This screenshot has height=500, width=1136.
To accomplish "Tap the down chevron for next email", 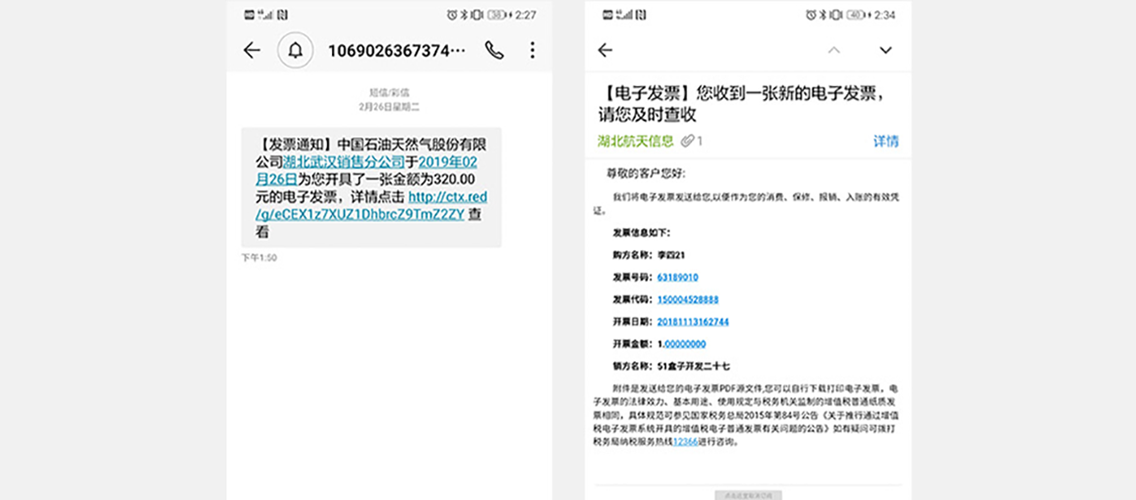I will pos(885,50).
